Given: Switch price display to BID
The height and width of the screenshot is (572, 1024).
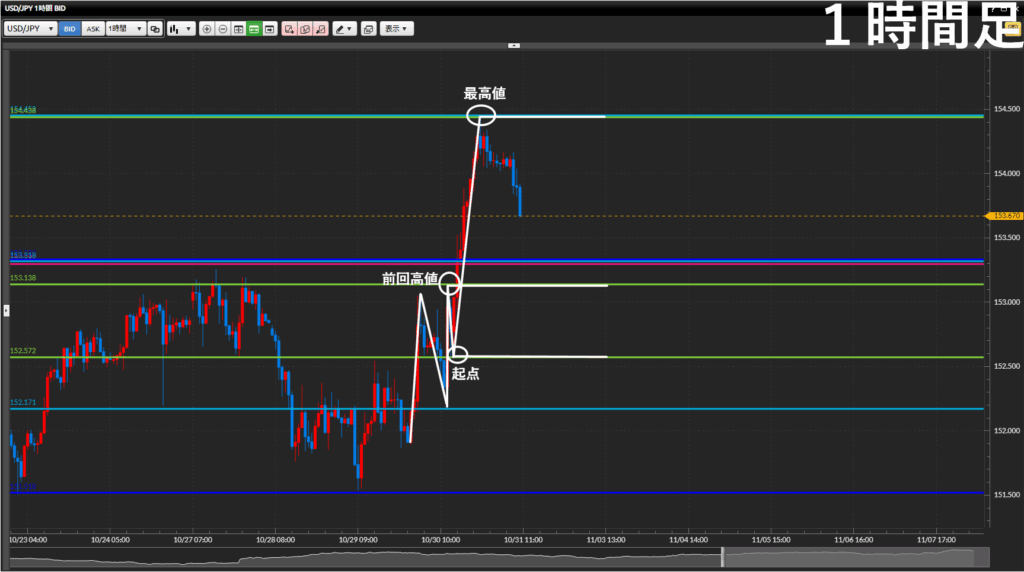Looking at the screenshot, I should pyautogui.click(x=70, y=29).
